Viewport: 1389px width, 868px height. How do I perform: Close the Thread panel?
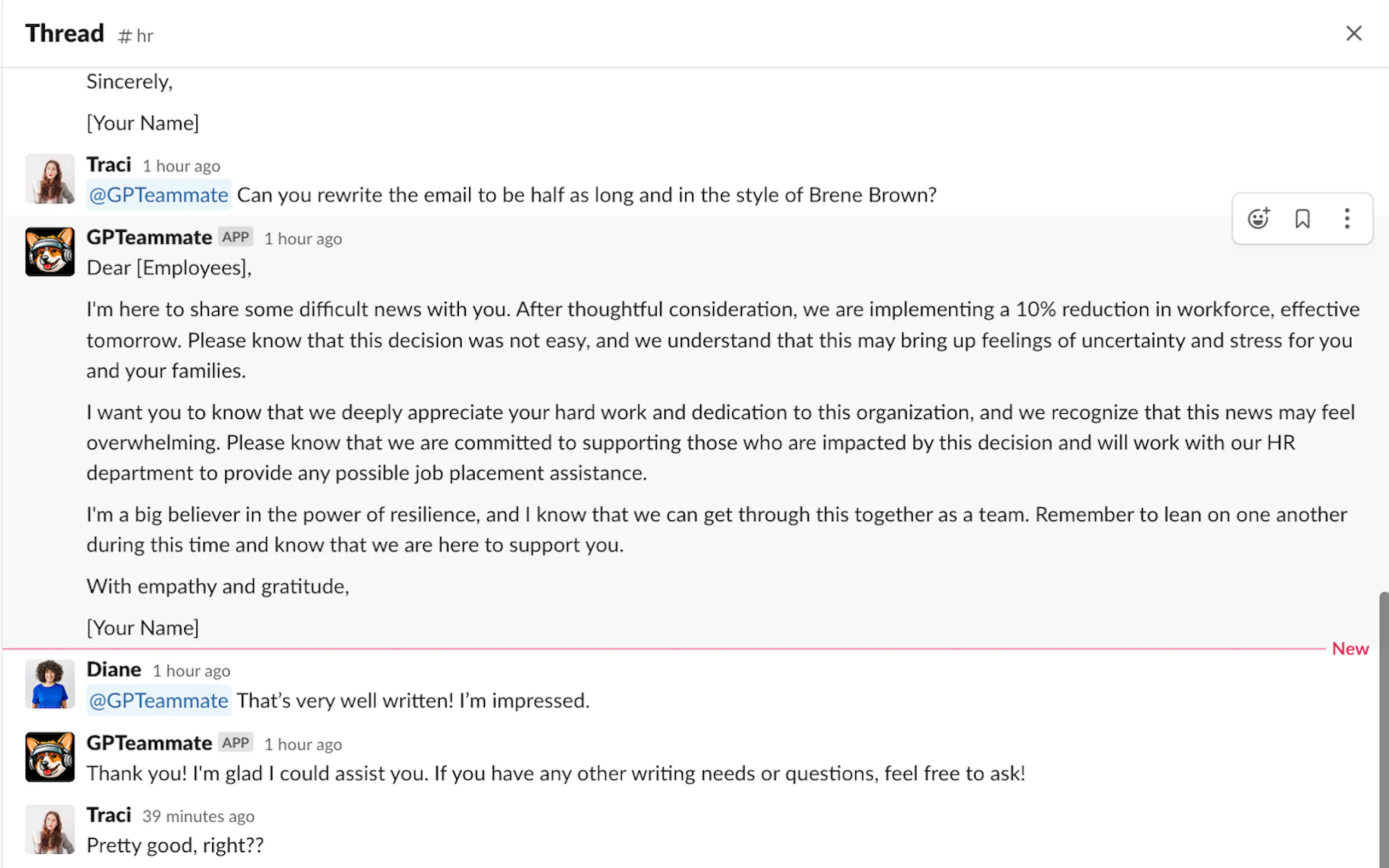coord(1353,33)
